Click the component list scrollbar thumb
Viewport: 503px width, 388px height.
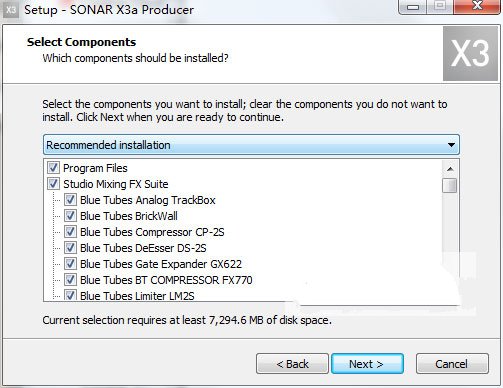[450, 186]
